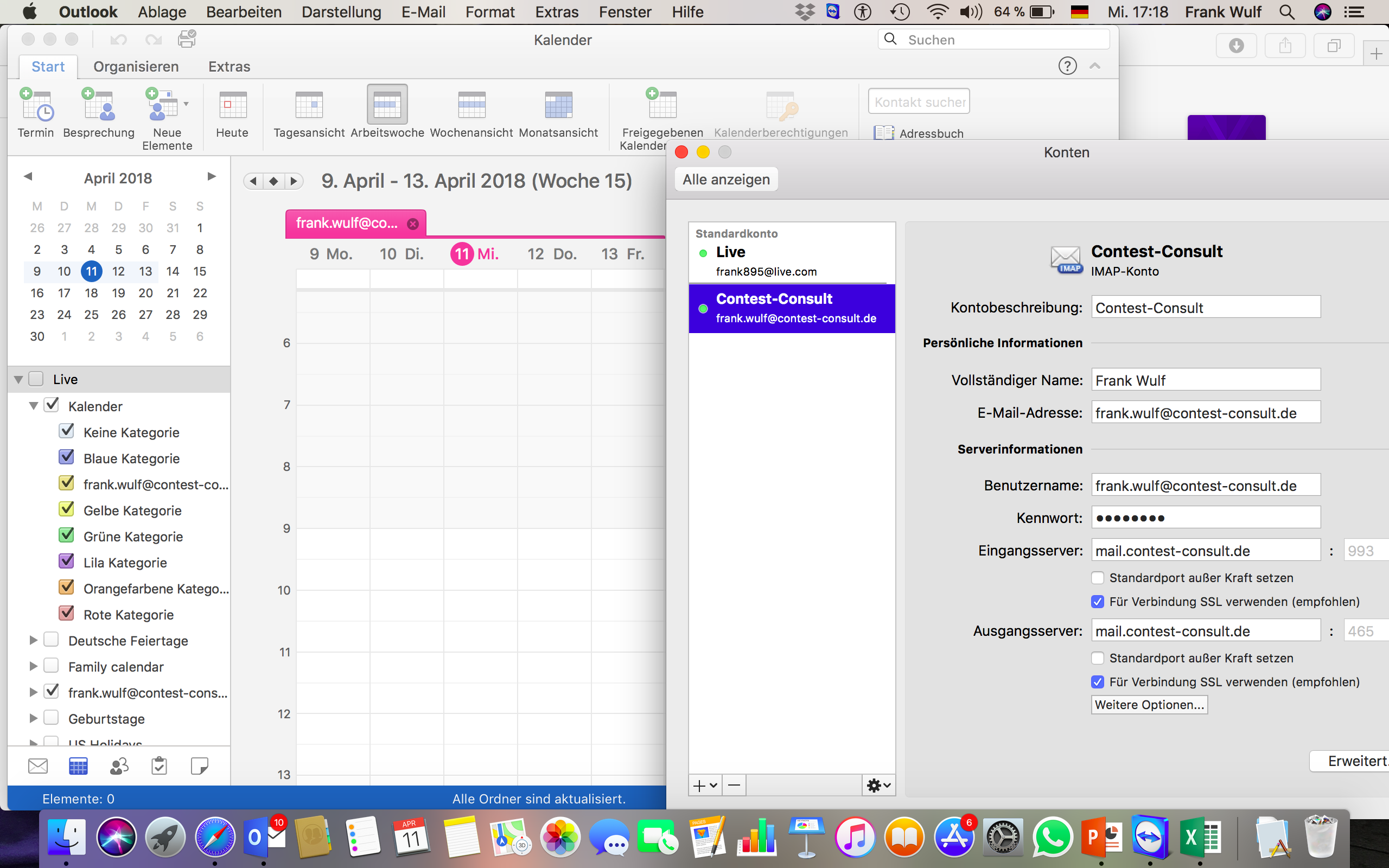
Task: Click Alle anzeigen in Konten
Action: coord(726,180)
